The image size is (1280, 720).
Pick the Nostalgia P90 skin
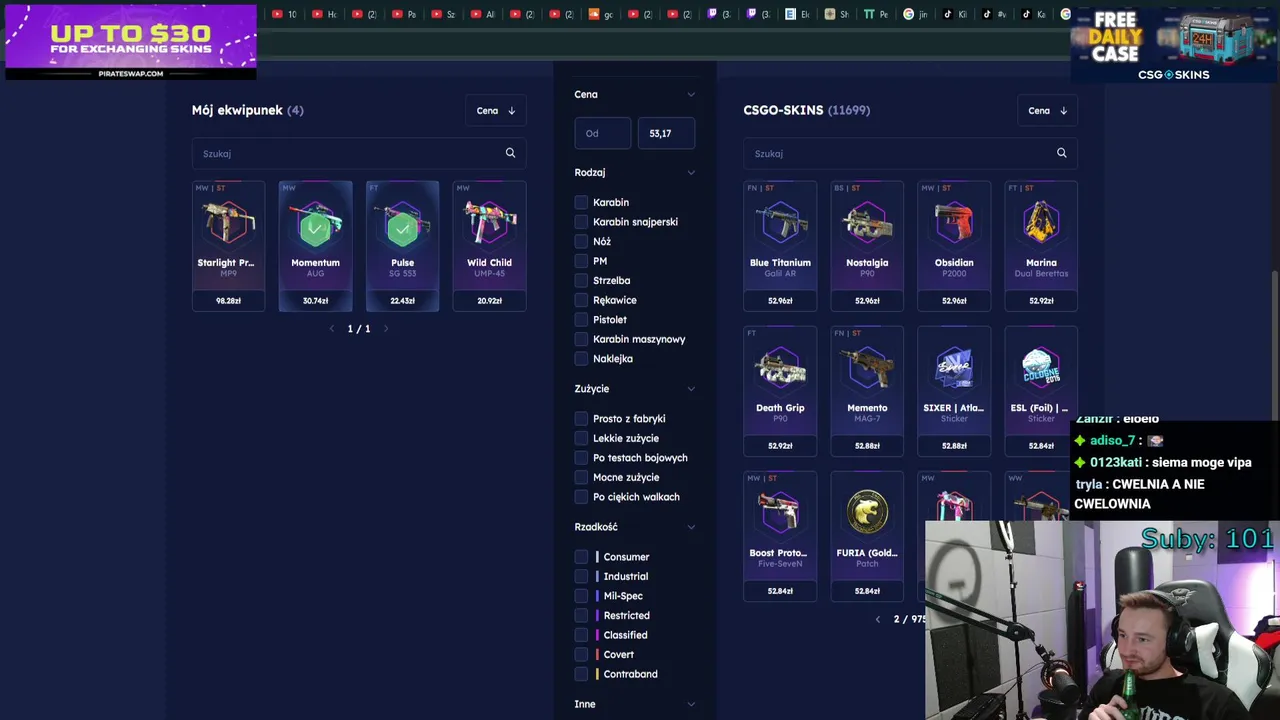(867, 246)
